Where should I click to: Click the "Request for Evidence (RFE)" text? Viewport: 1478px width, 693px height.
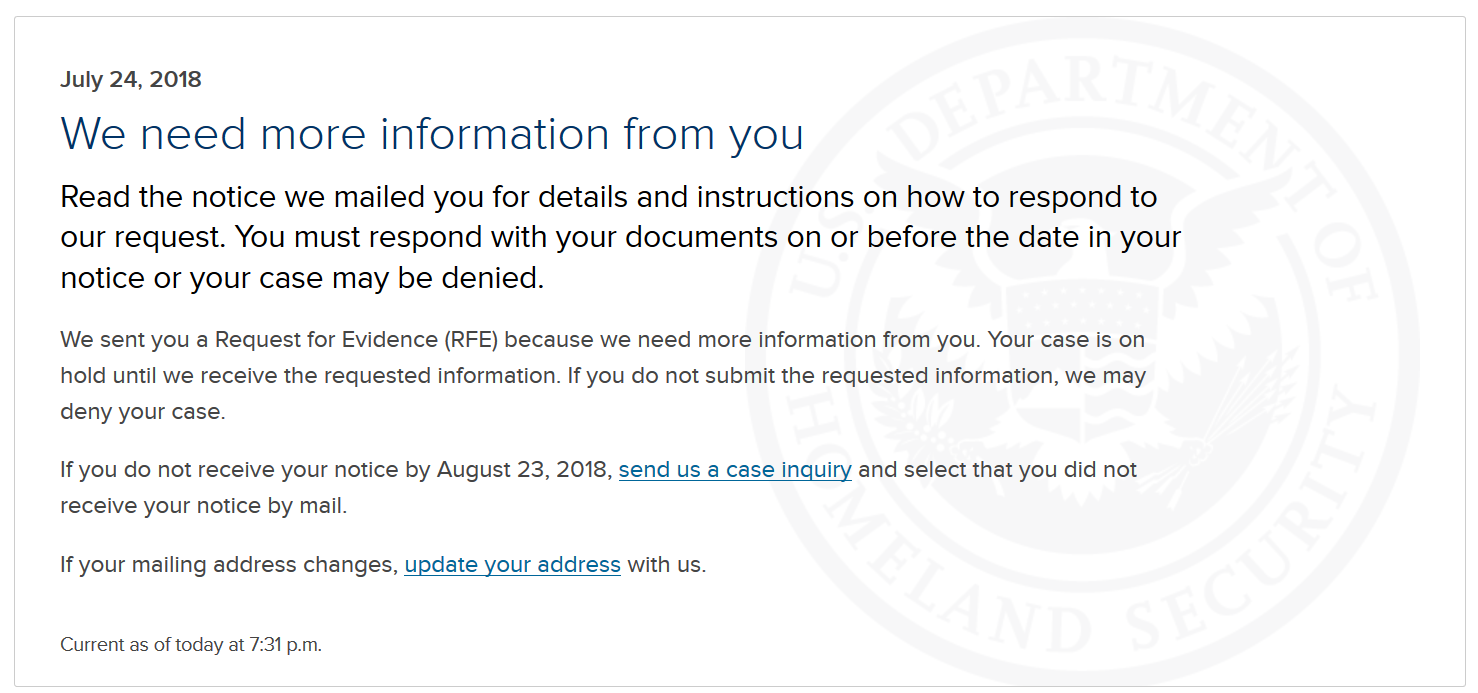pos(357,339)
